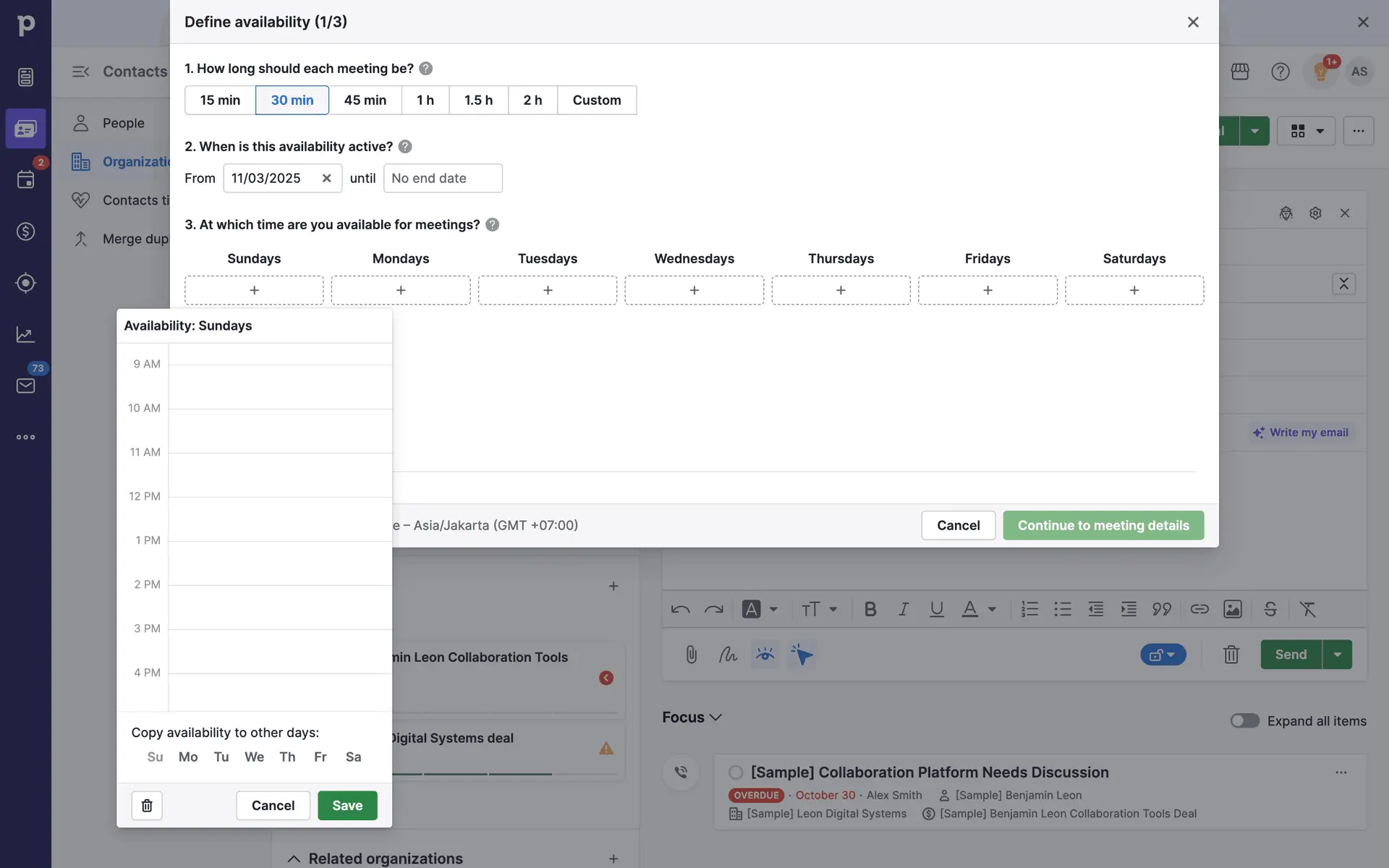Apply bold formatting in email editor

870,609
